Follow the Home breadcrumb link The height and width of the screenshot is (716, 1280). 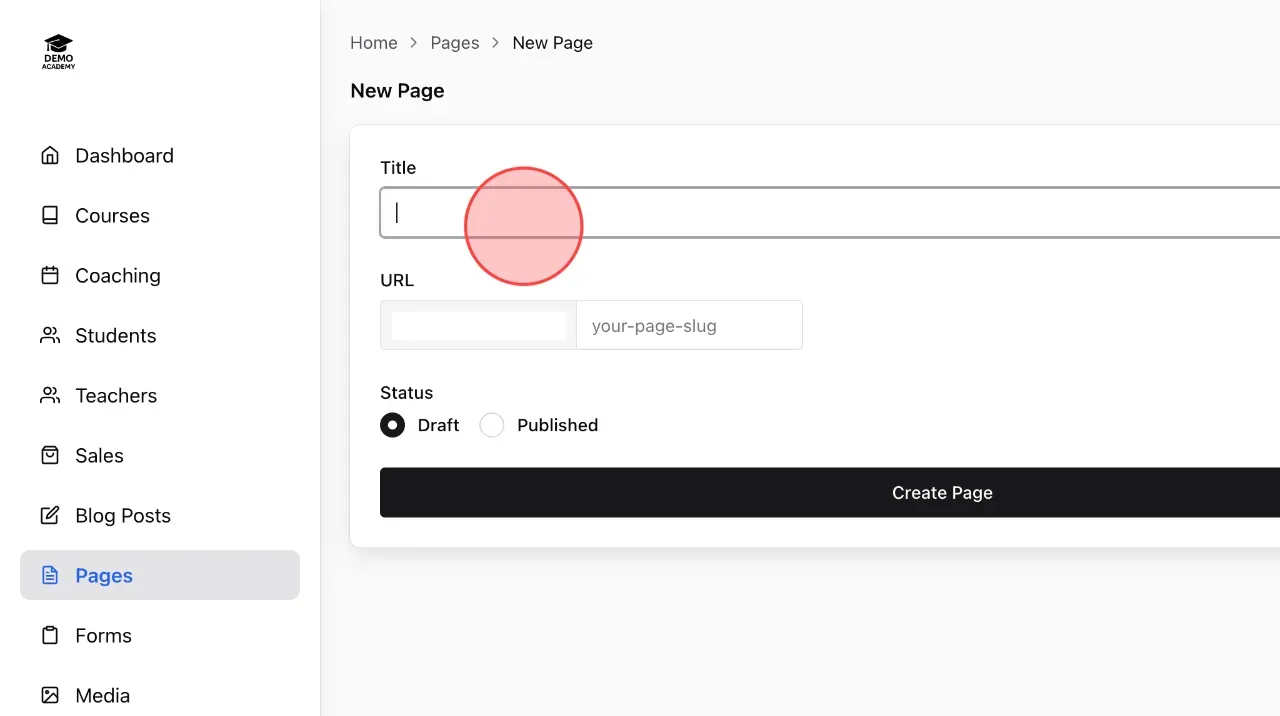tap(374, 43)
